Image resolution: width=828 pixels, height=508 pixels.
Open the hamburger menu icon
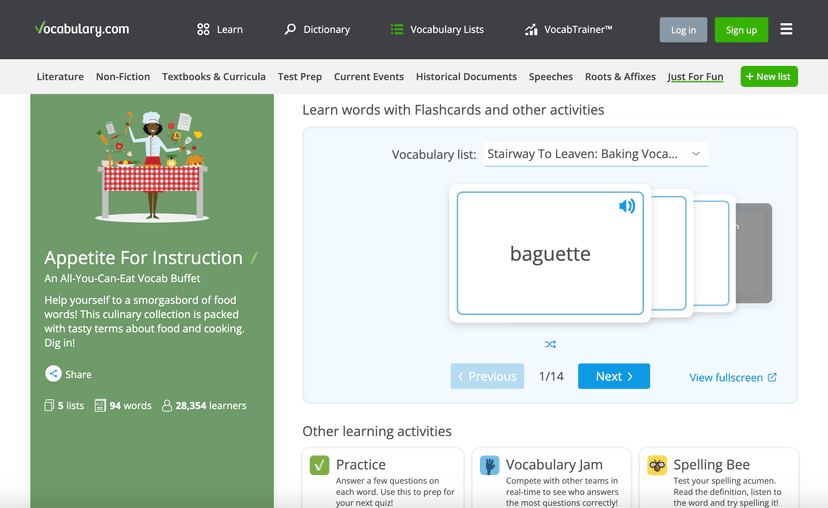(x=786, y=29)
